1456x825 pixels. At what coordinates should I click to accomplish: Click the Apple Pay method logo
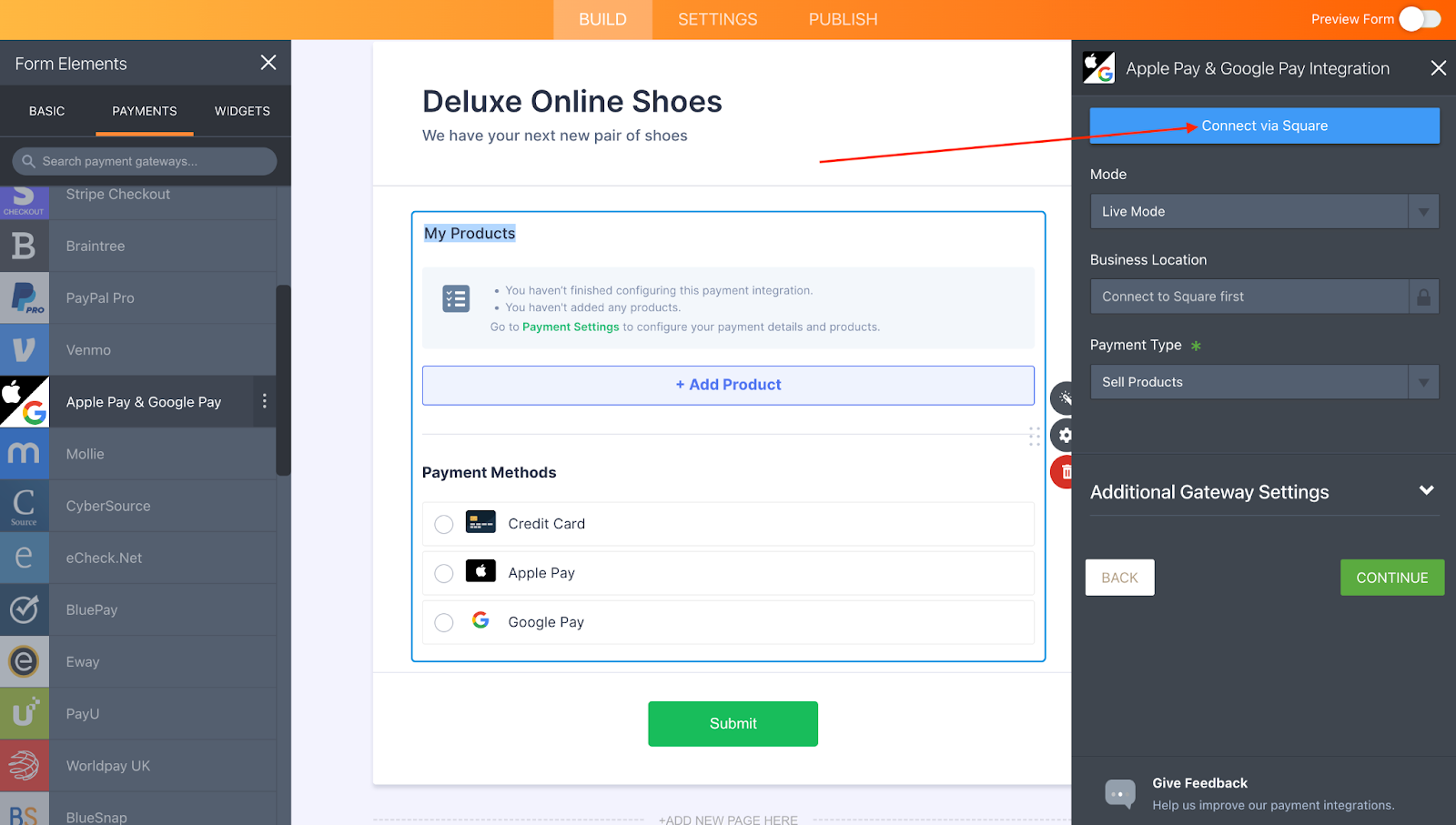(x=480, y=571)
